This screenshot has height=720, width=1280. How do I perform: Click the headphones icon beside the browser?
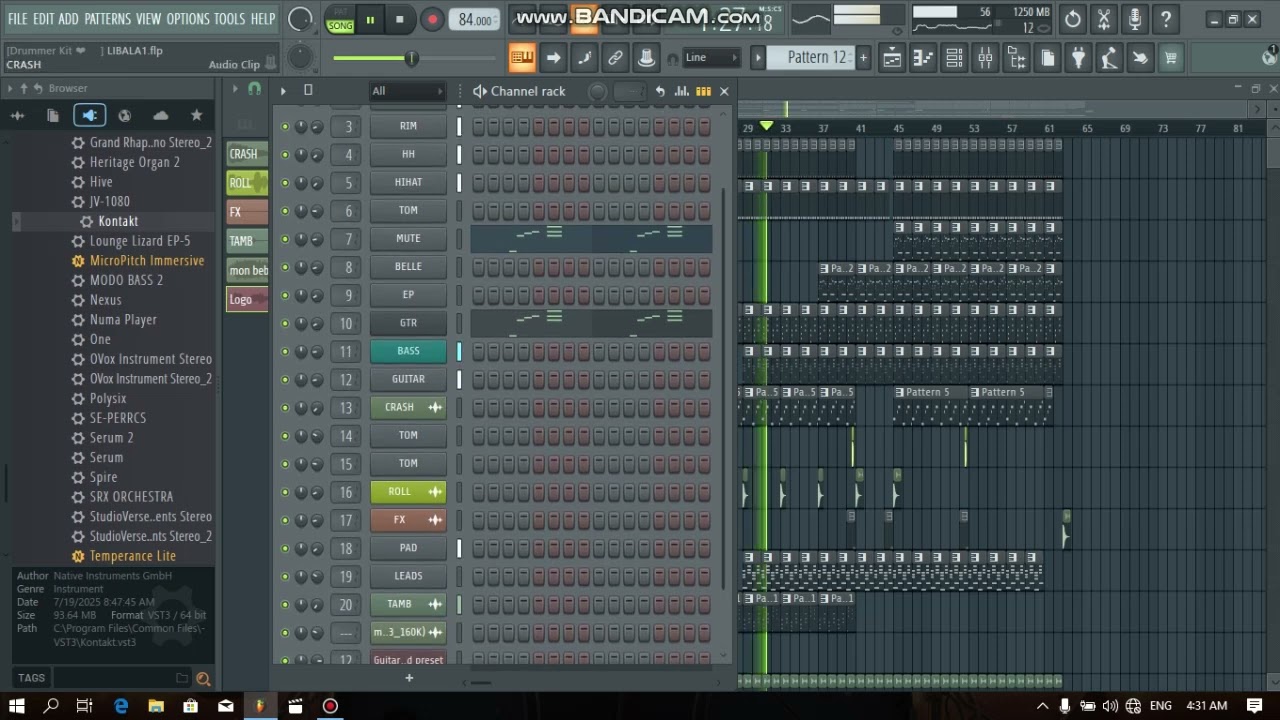pos(254,89)
